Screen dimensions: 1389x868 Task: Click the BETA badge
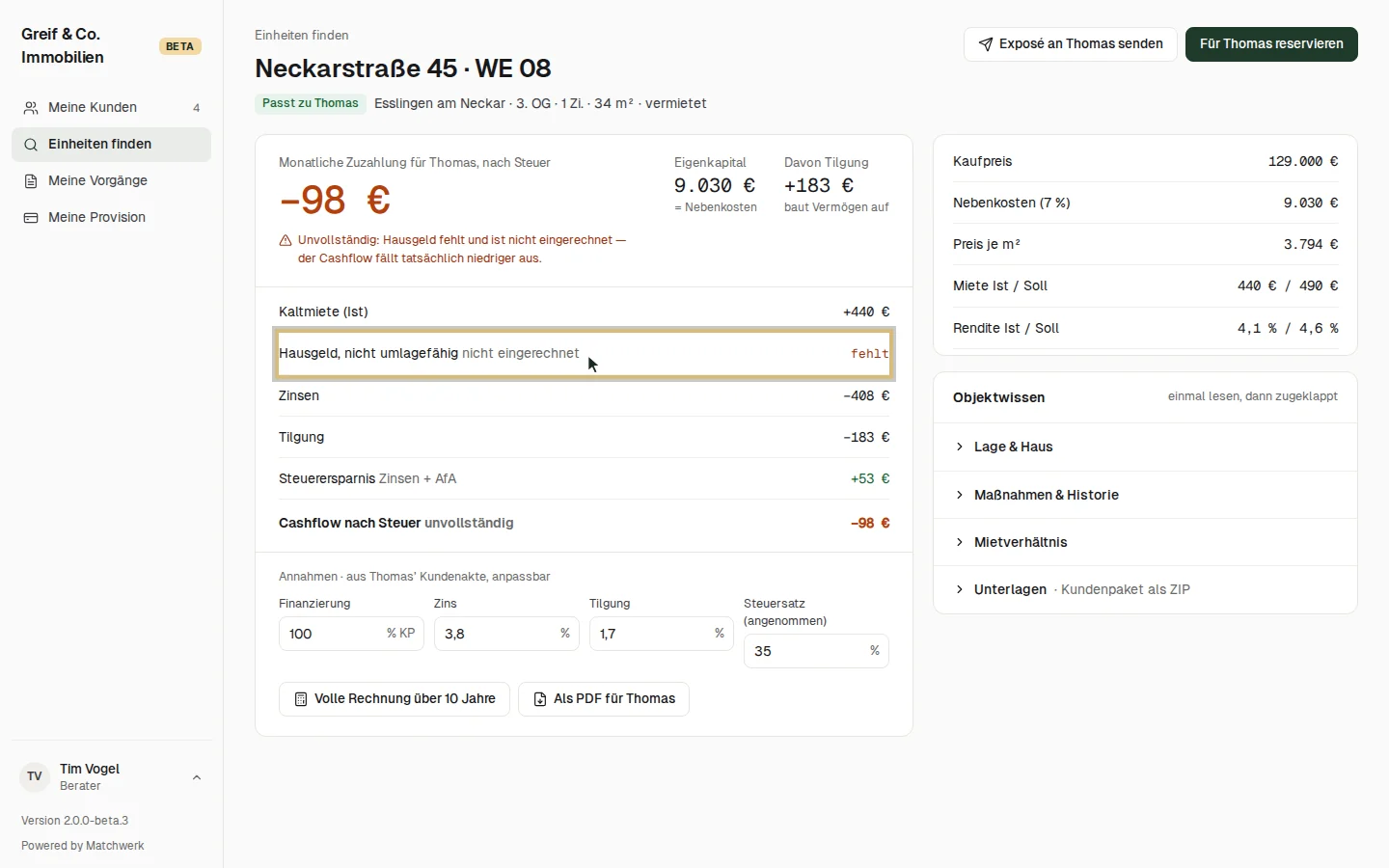coord(179,46)
